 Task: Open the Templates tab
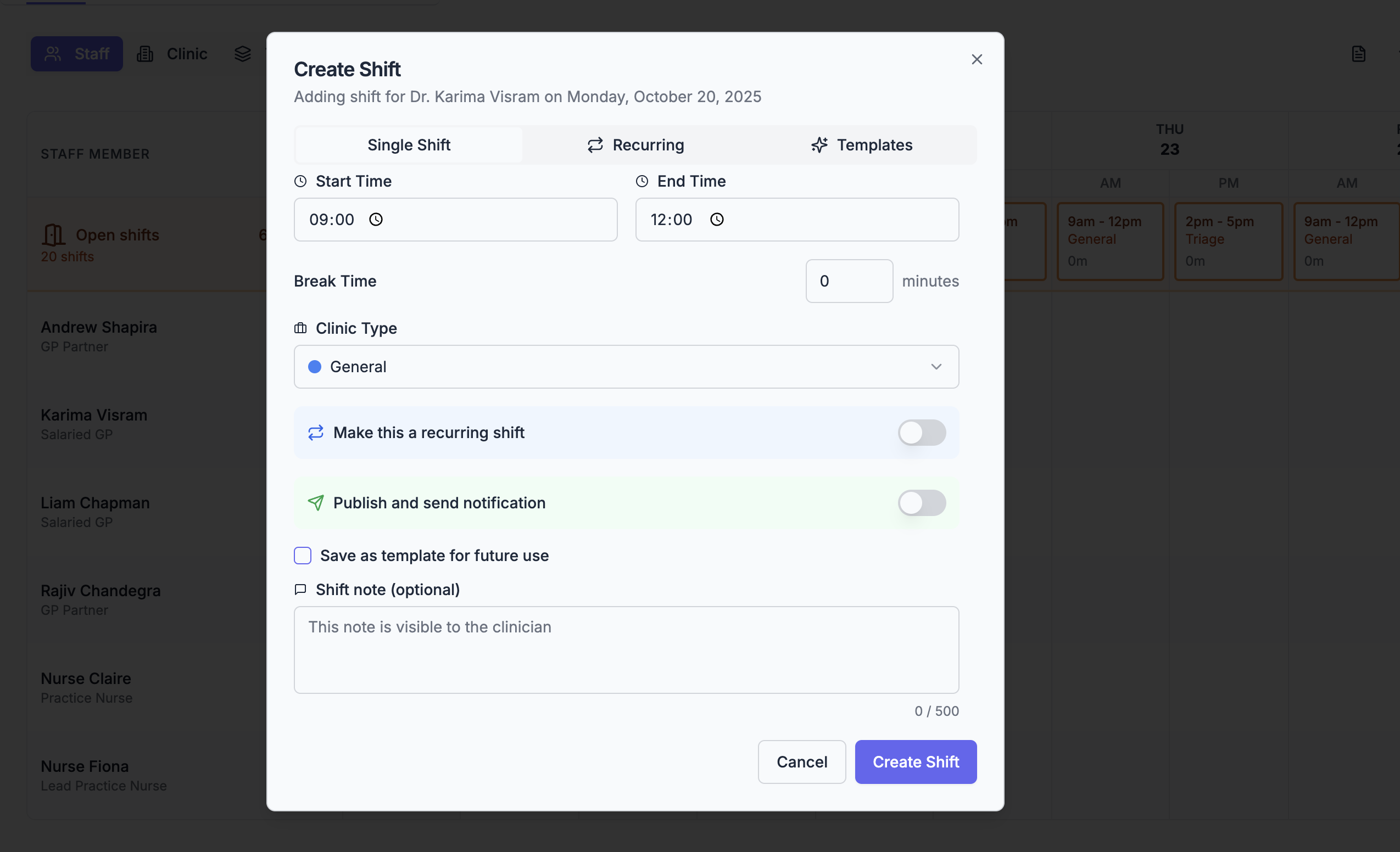tap(862, 145)
